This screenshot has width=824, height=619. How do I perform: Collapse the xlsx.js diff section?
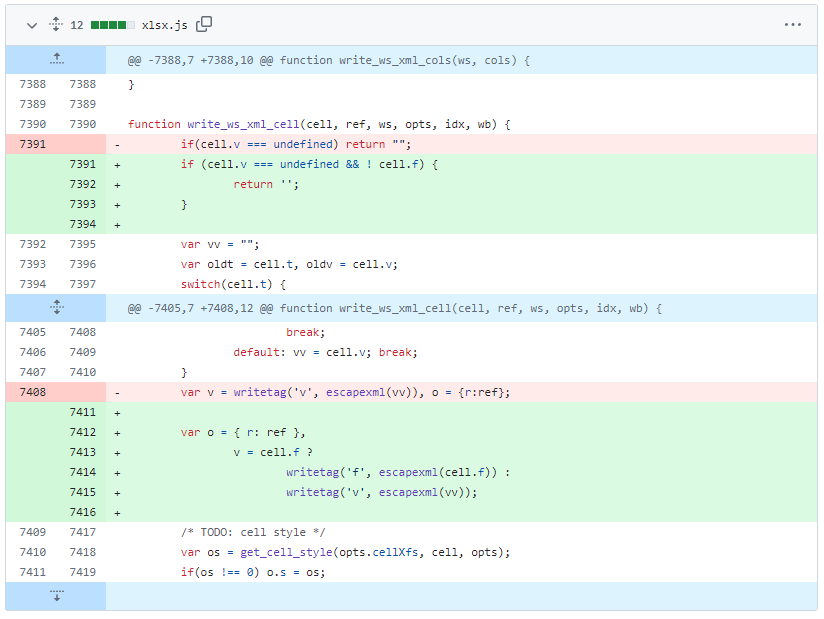(31, 25)
